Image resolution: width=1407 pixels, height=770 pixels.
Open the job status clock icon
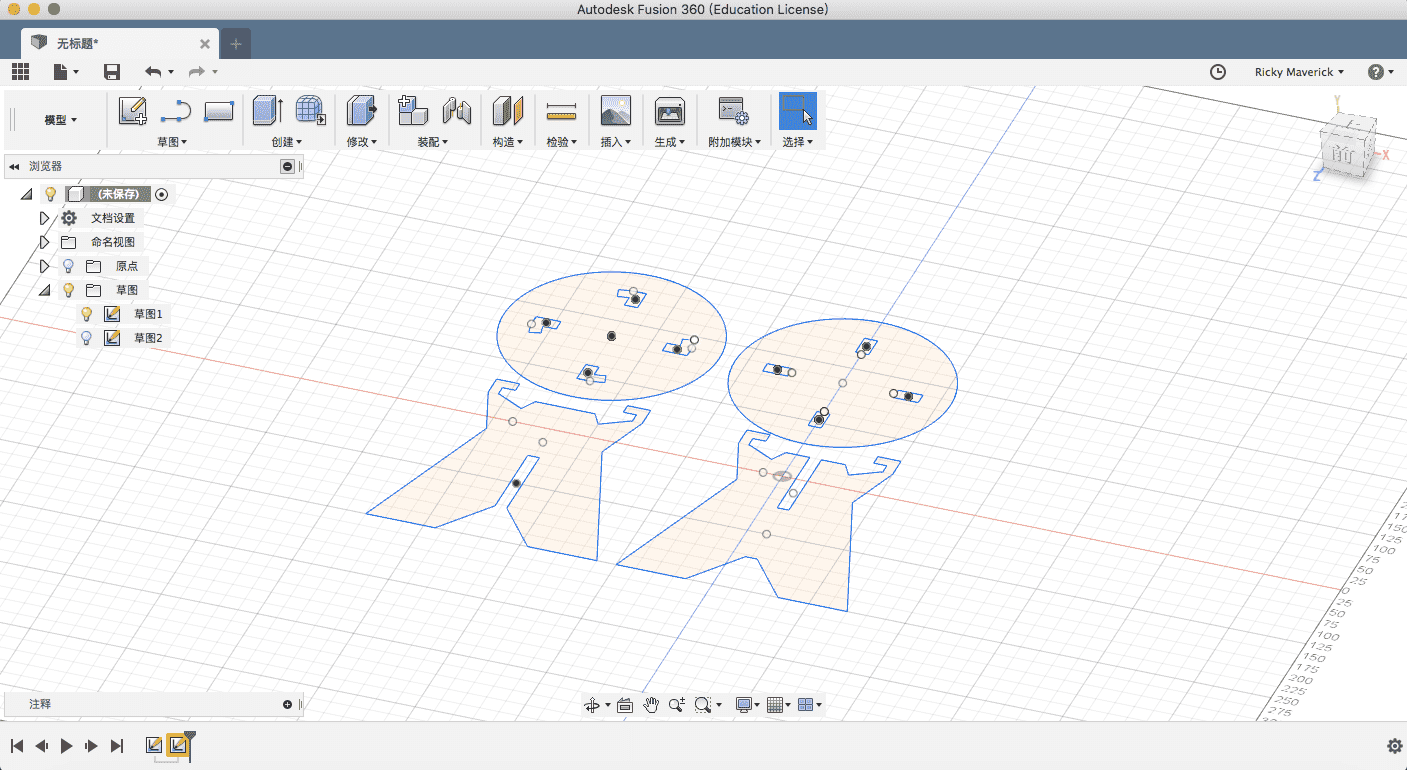tap(1218, 72)
